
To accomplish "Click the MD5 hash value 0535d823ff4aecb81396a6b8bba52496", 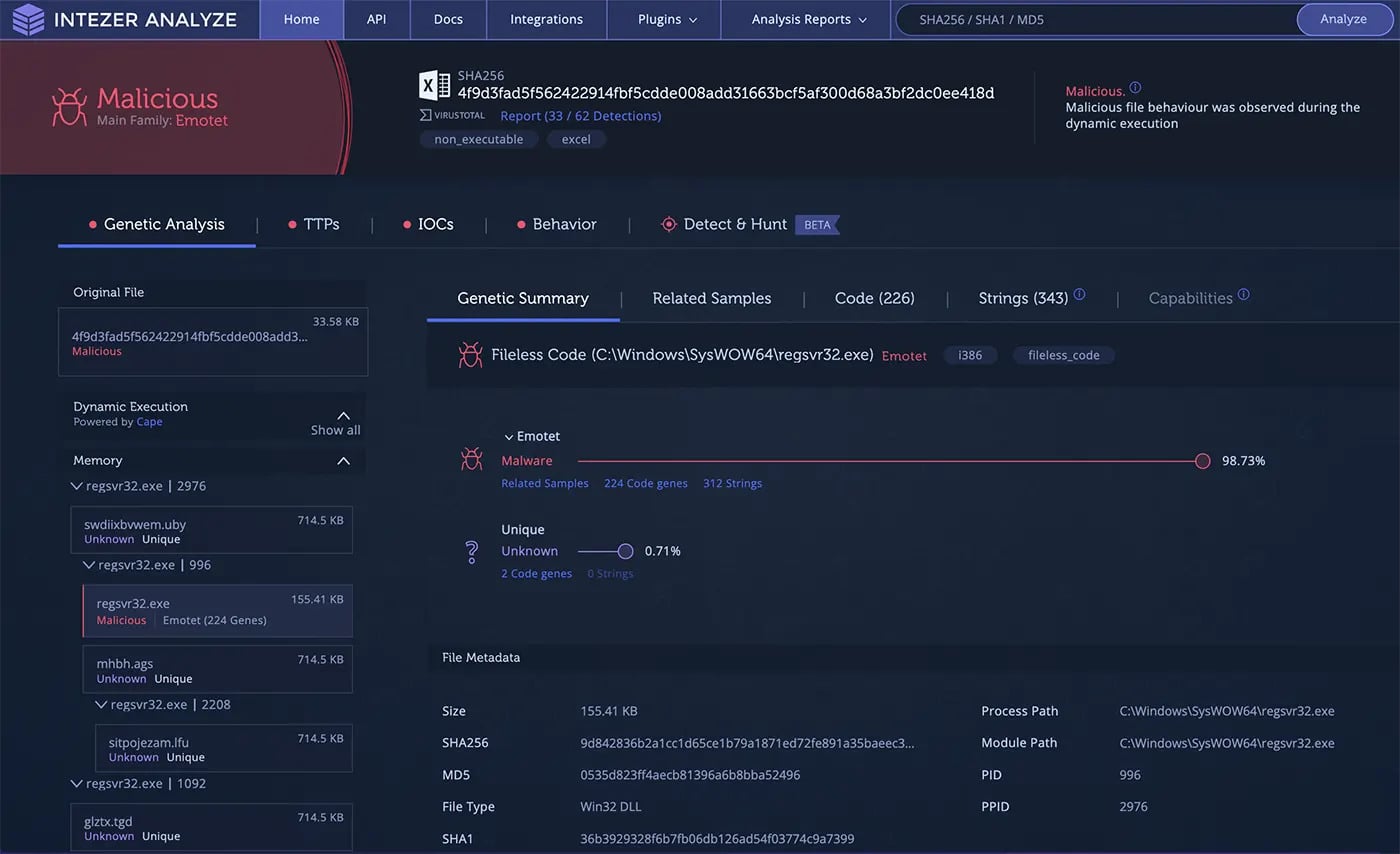I will click(690, 775).
